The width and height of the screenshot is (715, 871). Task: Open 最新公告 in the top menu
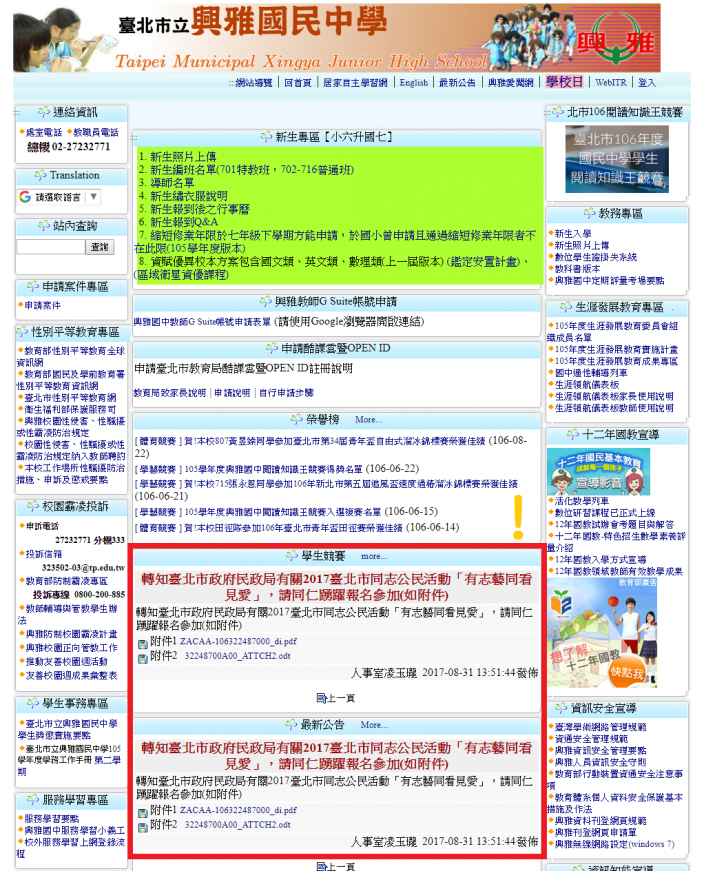tap(457, 83)
